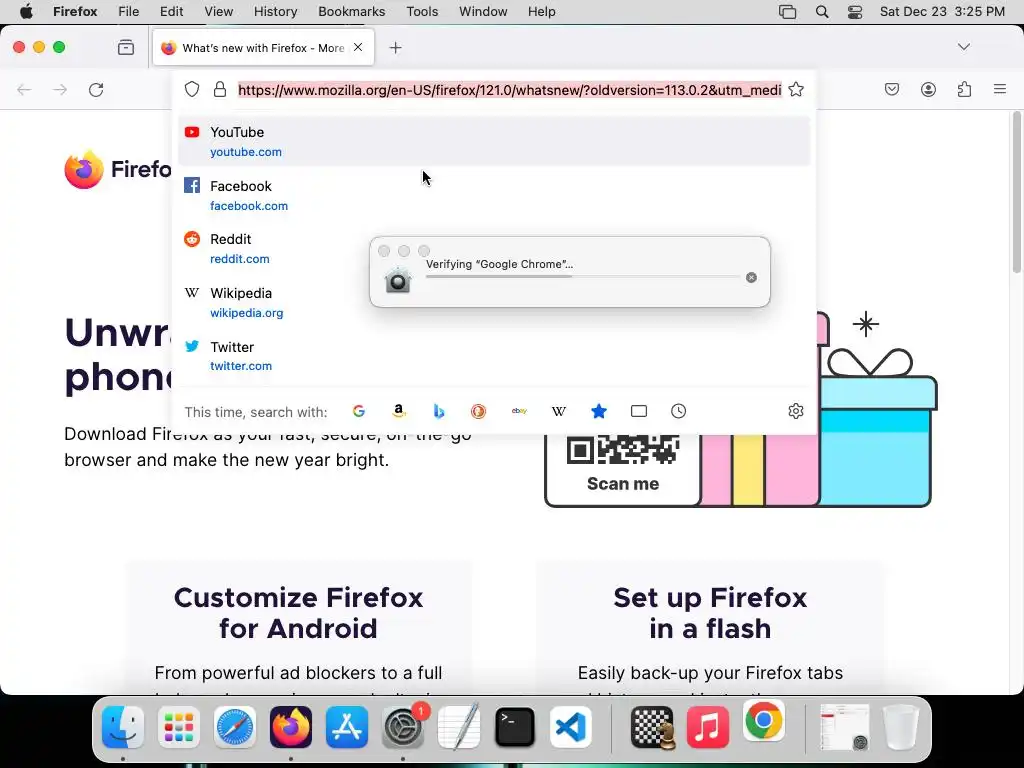Launch Safari from the Dock
1024x768 pixels.
[x=235, y=727]
